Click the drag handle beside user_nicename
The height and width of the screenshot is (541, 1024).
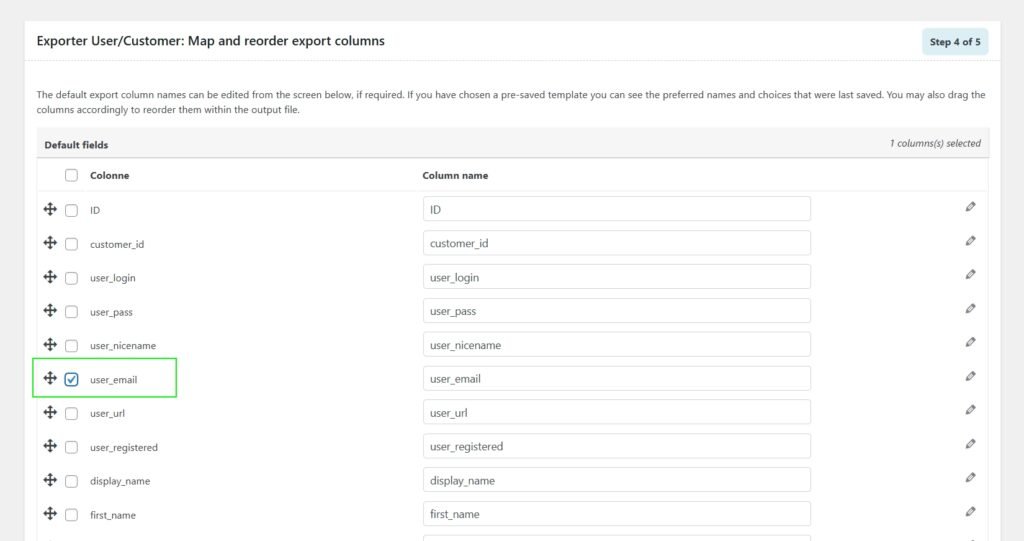pos(50,345)
